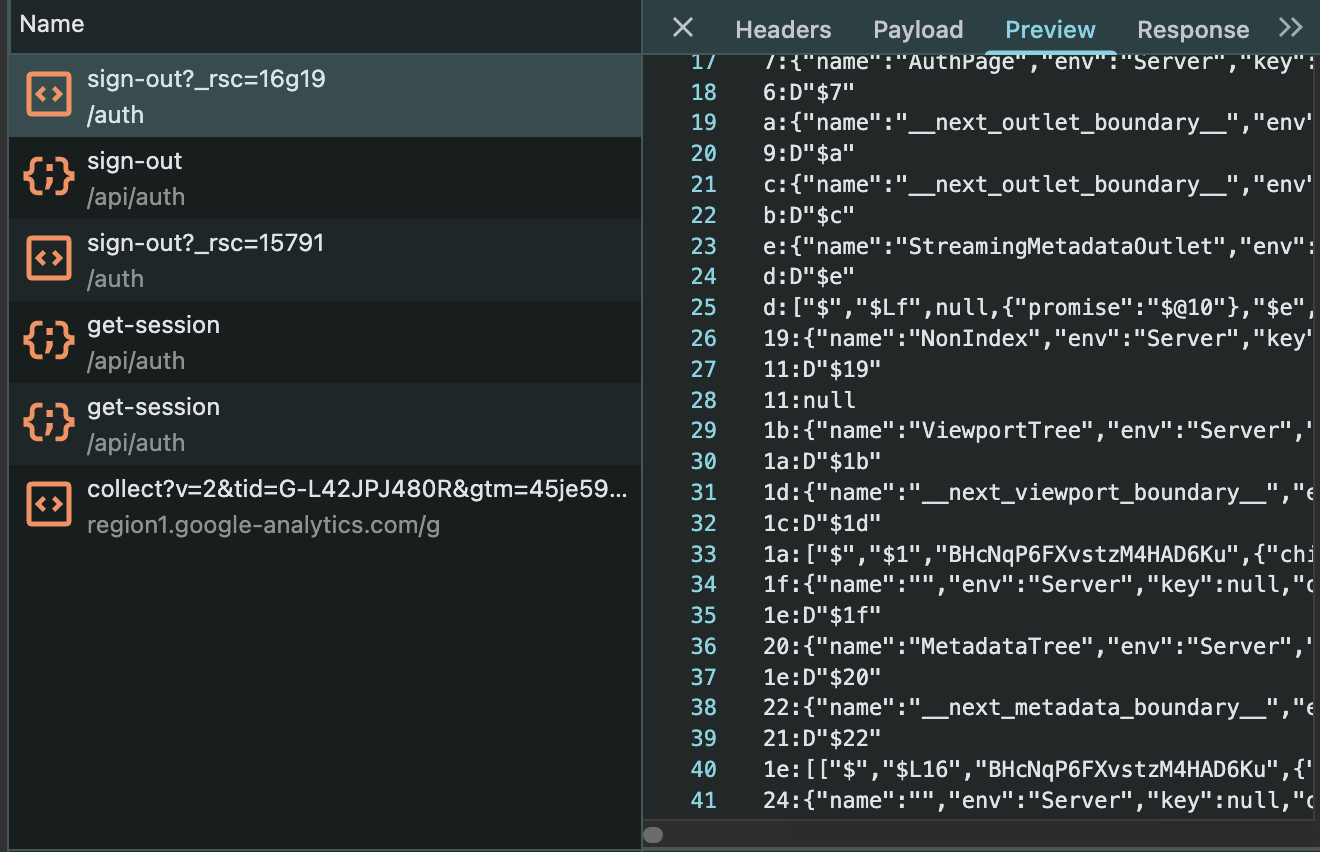The width and height of the screenshot is (1320, 852).
Task: Click the JSON icon of second get-session
Action: [x=48, y=423]
